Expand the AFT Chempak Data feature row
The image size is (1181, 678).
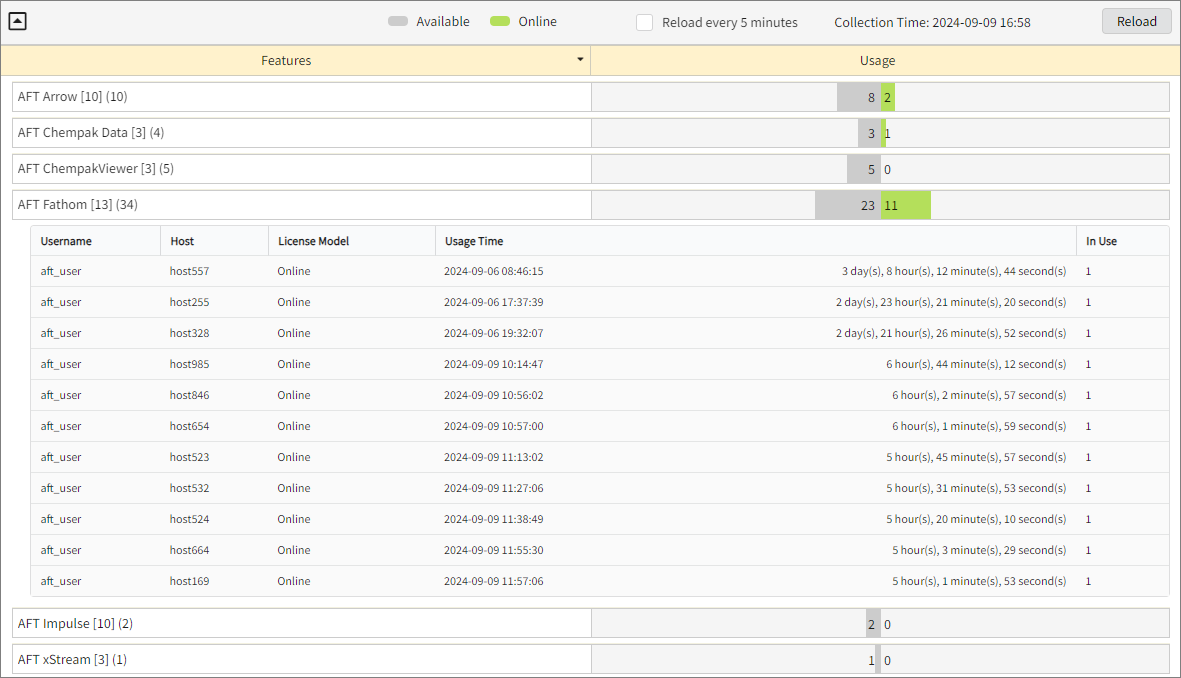coord(300,132)
